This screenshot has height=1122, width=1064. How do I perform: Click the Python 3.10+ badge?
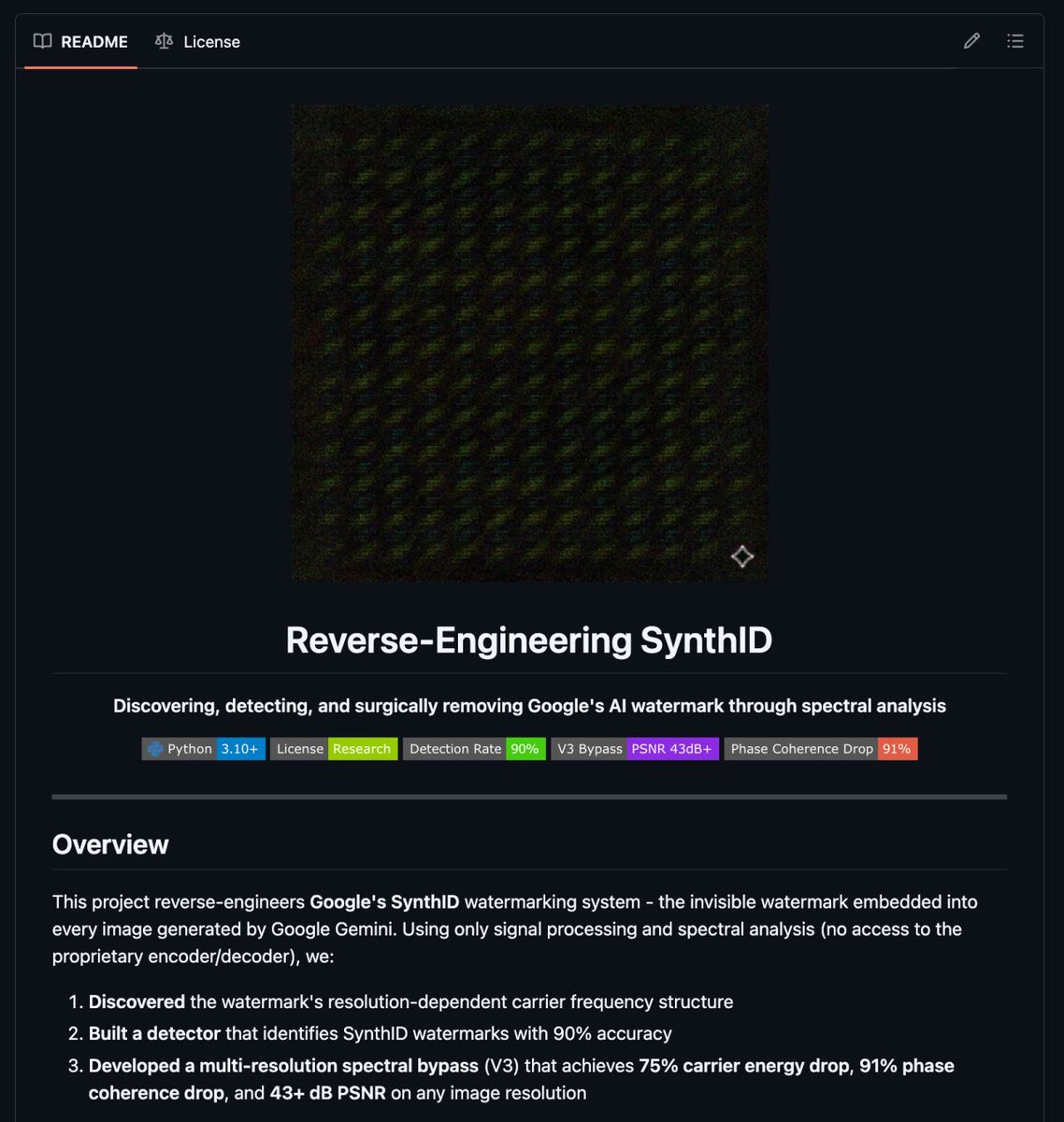coord(203,749)
